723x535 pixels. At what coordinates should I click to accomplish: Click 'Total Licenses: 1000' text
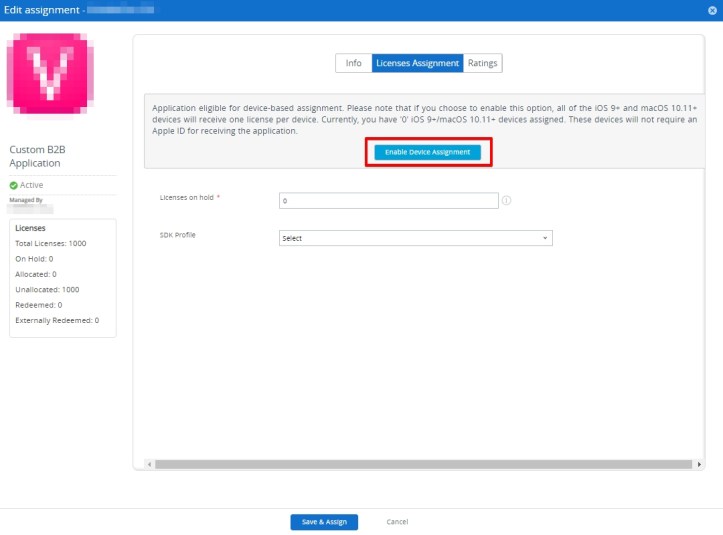[51, 243]
